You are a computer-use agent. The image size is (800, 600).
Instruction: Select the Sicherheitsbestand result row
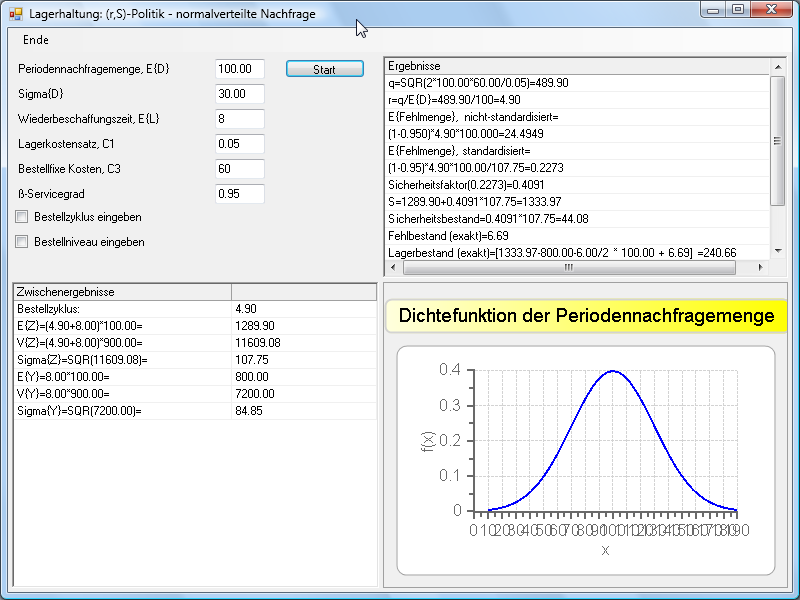click(x=575, y=218)
